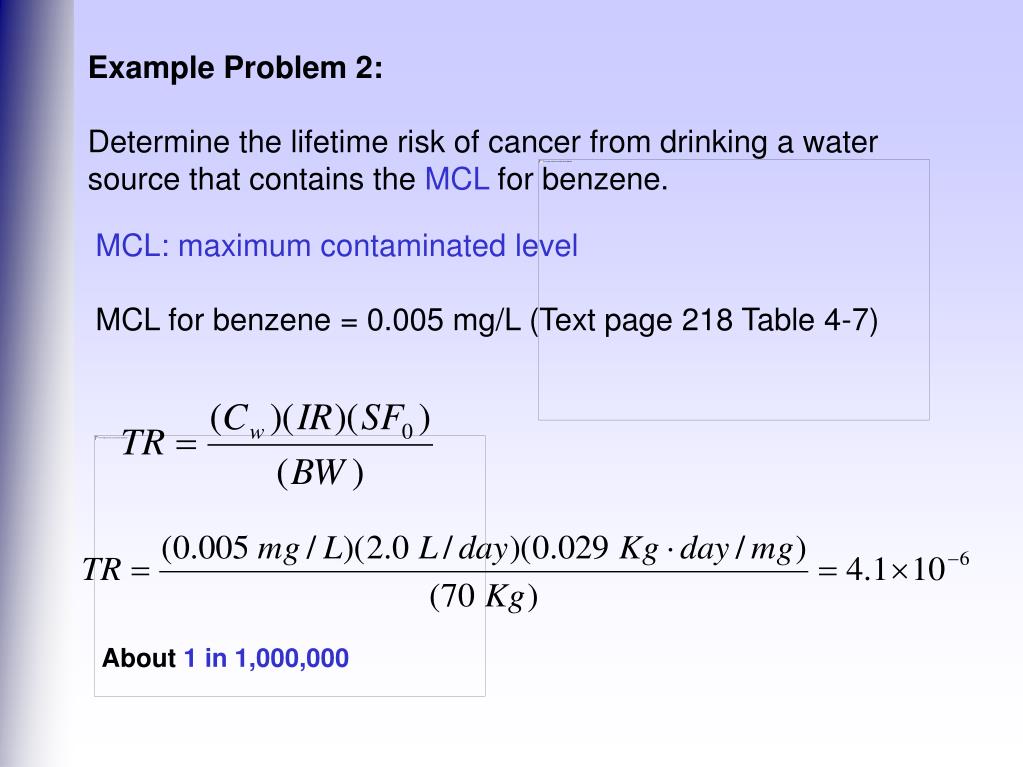Image resolution: width=1023 pixels, height=767 pixels.
Task: Click the 'Example Problem 2:' heading
Action: coord(236,68)
